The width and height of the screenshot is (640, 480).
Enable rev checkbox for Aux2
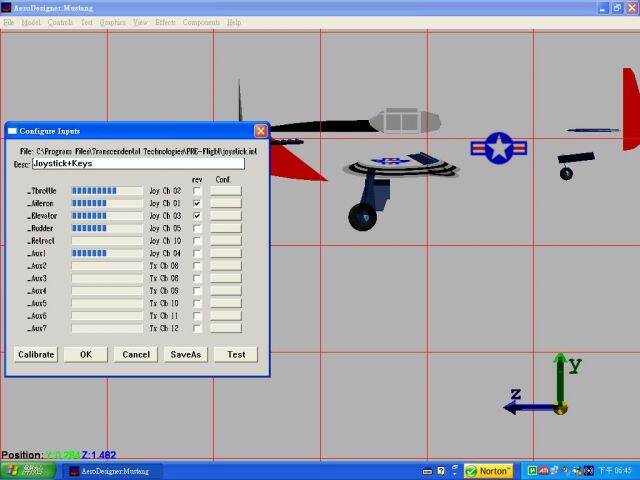pyautogui.click(x=197, y=266)
